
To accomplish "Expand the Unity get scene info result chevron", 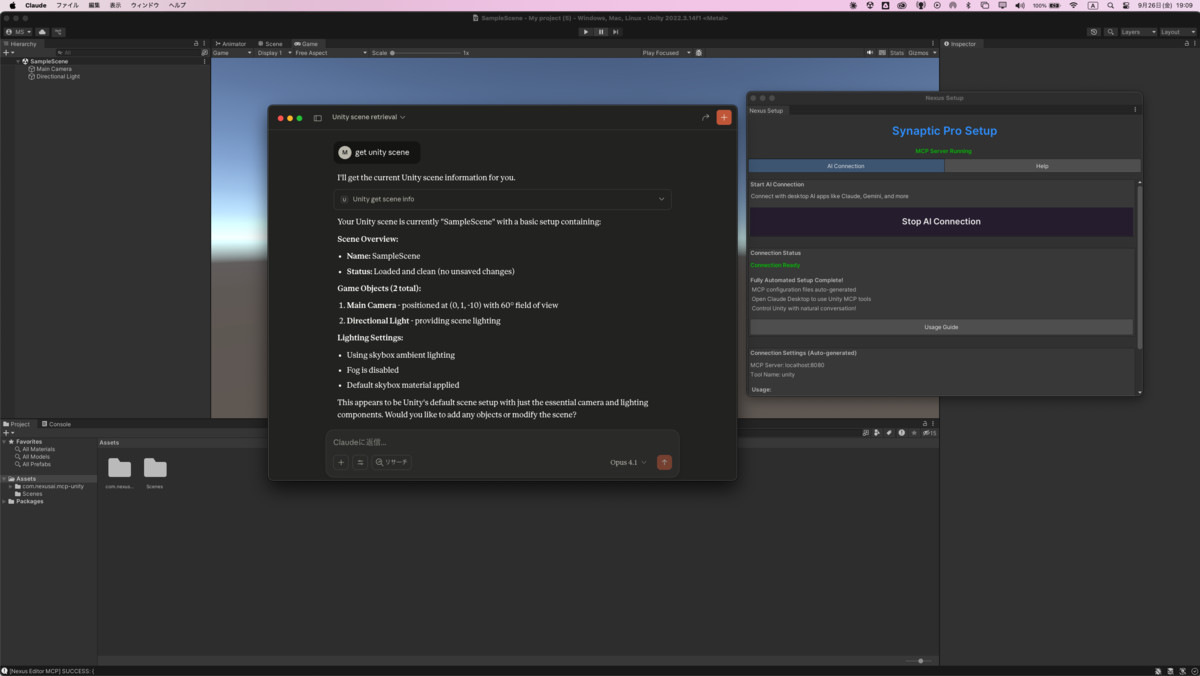I will click(x=661, y=199).
